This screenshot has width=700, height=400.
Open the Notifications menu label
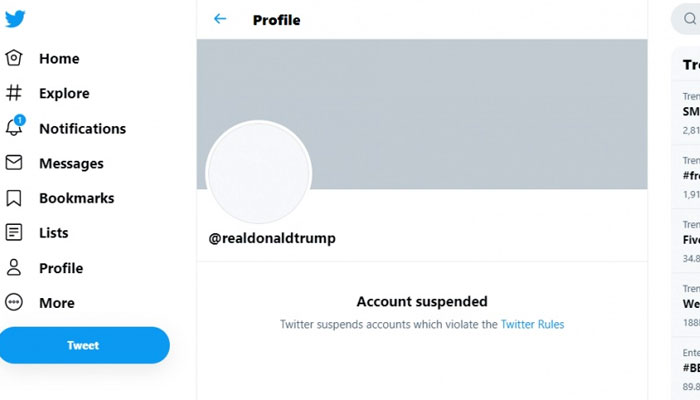(83, 129)
